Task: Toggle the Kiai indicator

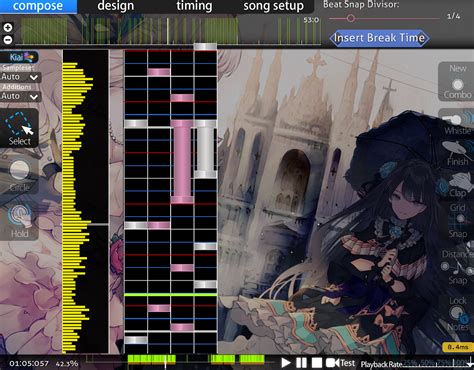Action: coord(20,57)
